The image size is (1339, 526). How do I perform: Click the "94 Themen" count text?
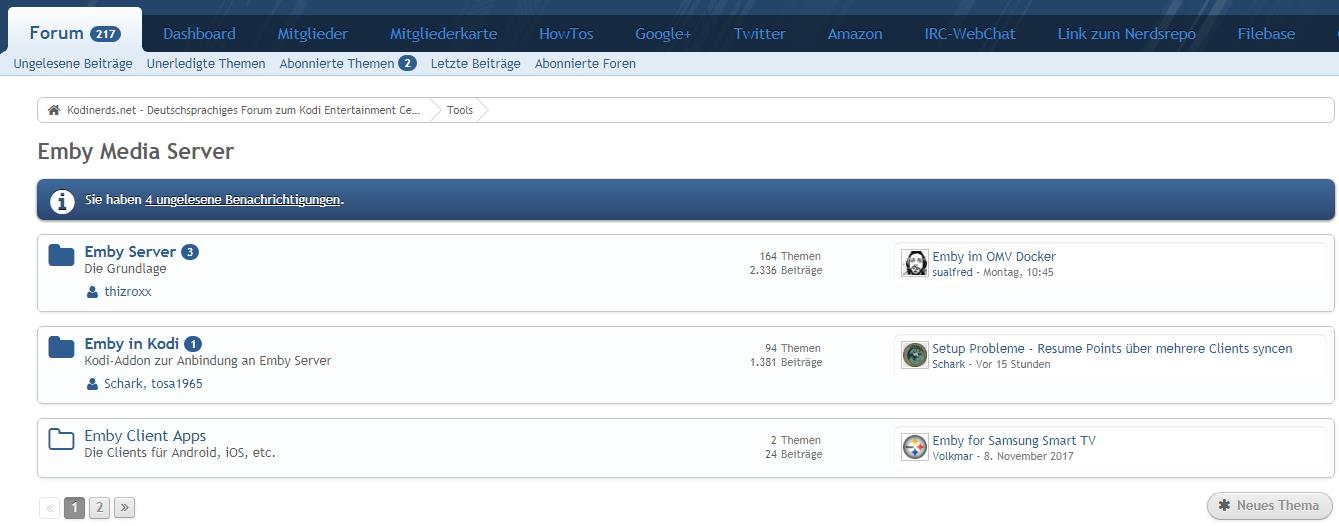pos(793,348)
